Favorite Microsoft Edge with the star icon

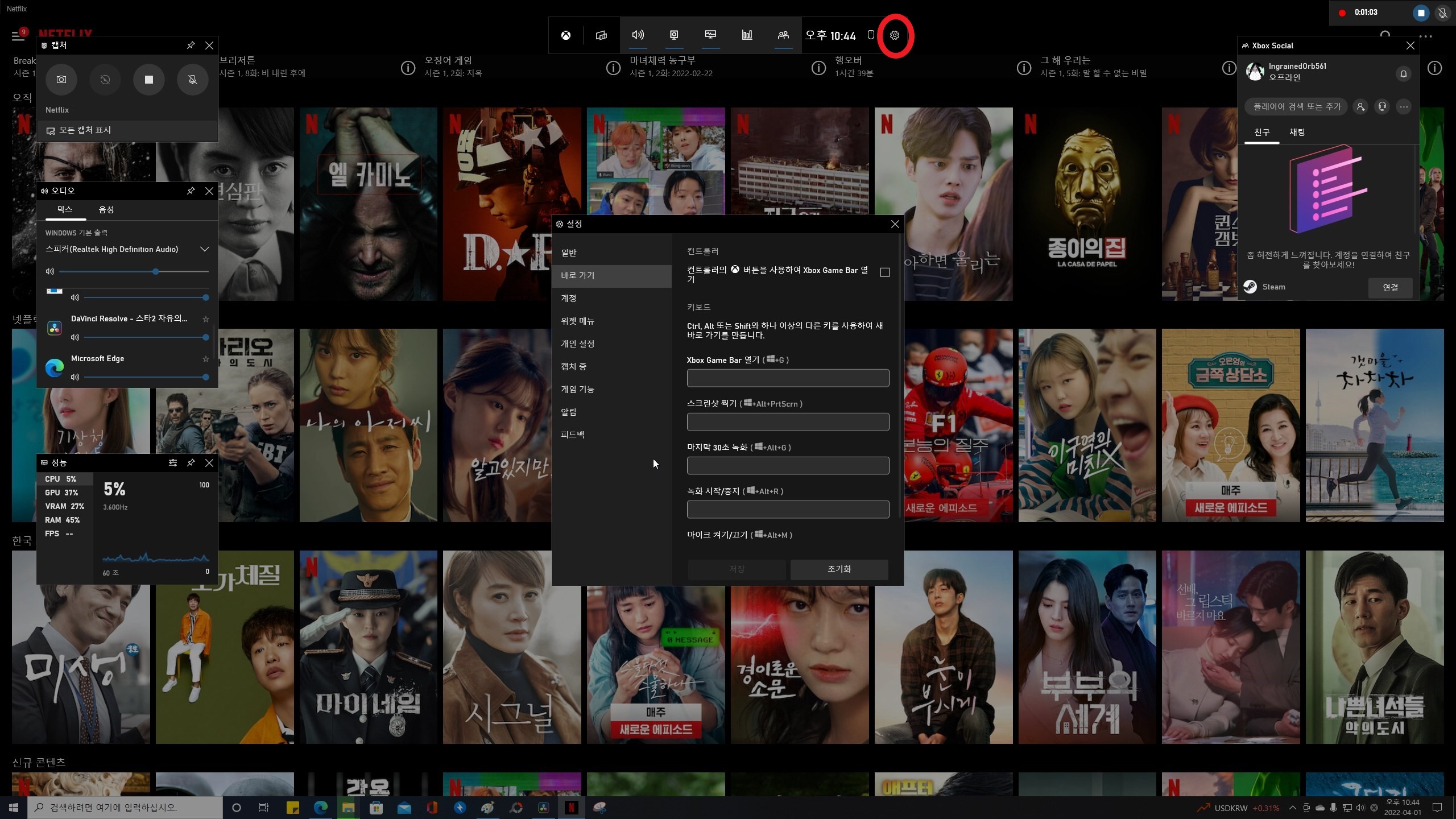(x=206, y=359)
